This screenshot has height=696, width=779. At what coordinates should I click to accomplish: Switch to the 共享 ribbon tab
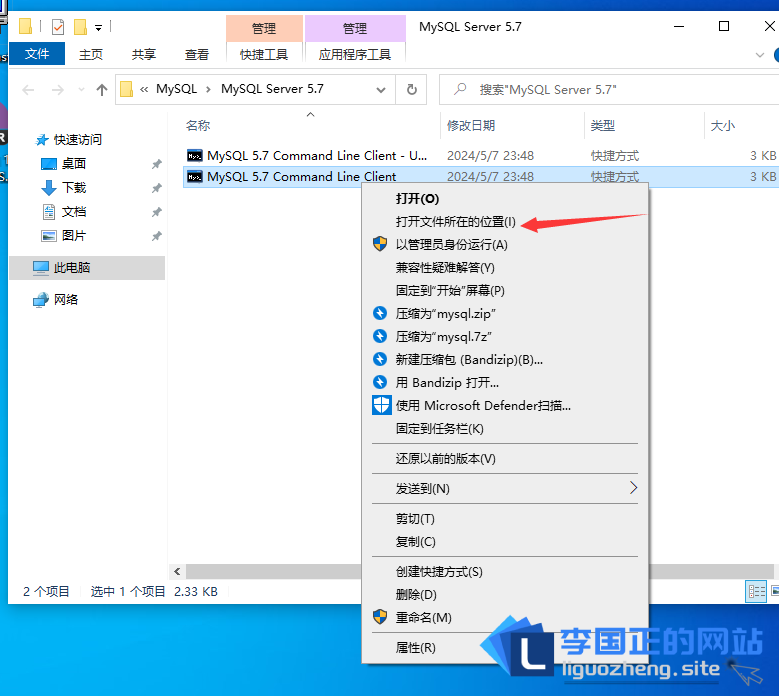point(144,54)
